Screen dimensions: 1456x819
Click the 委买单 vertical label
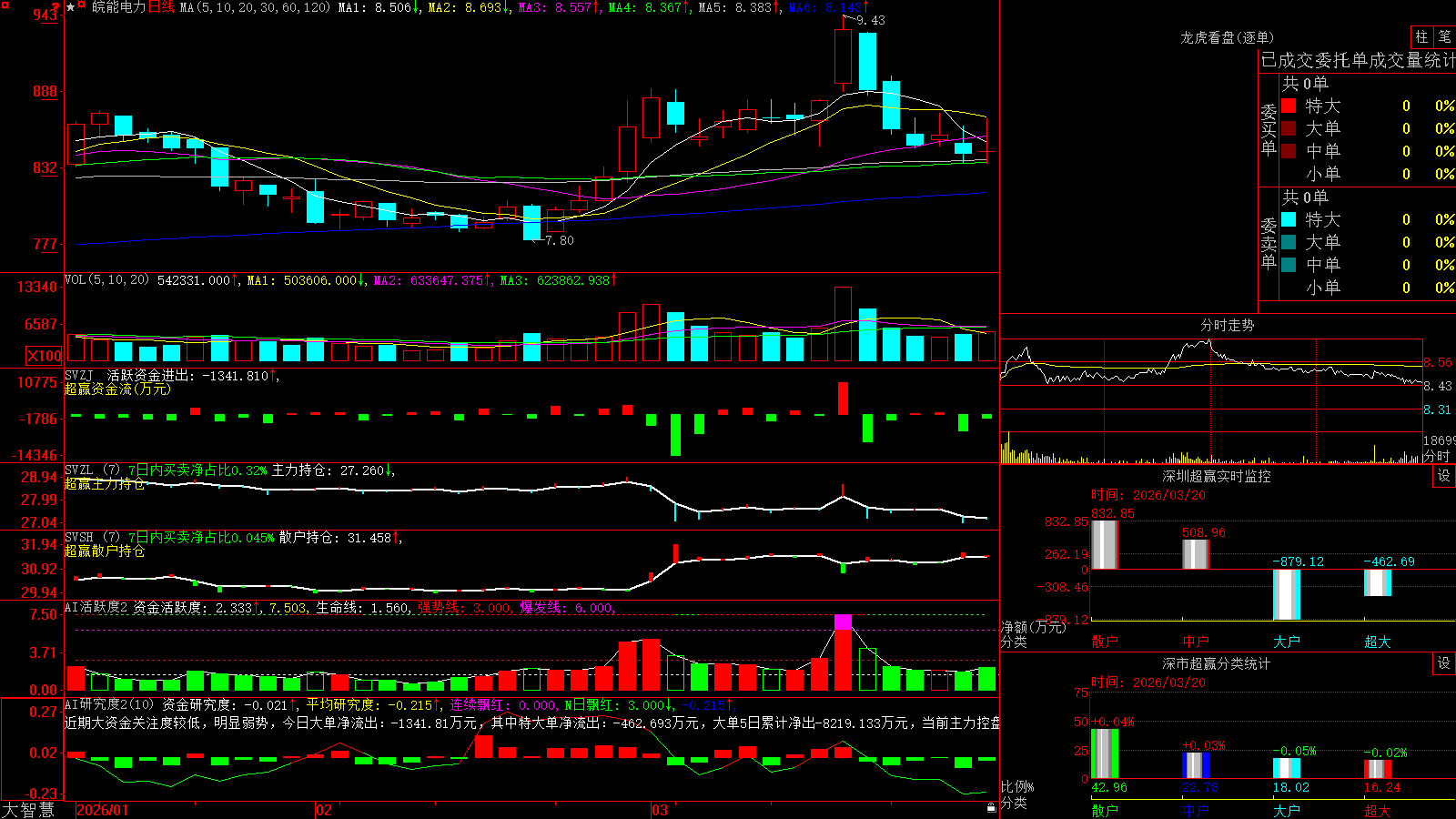1269,128
